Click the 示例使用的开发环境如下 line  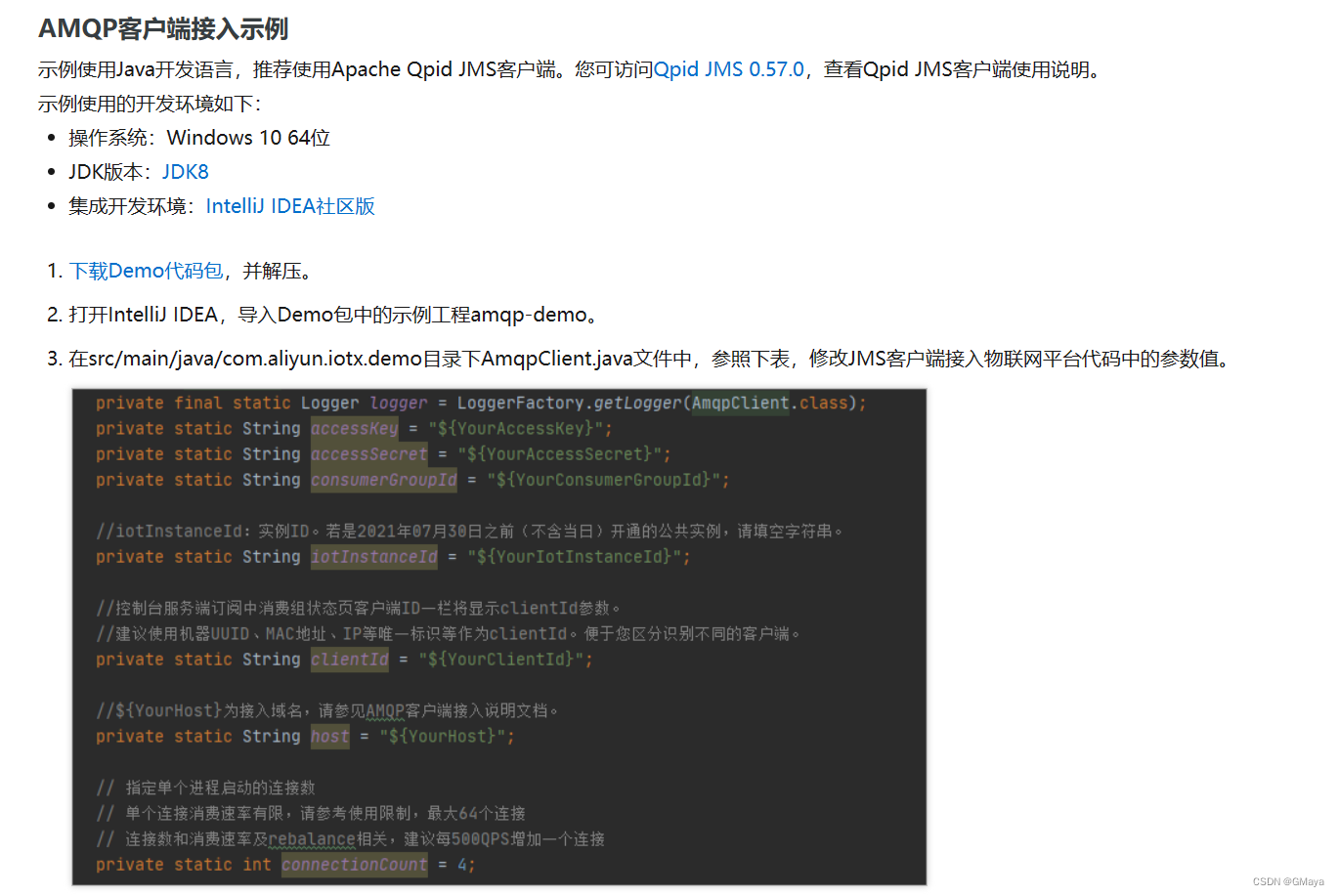150,104
